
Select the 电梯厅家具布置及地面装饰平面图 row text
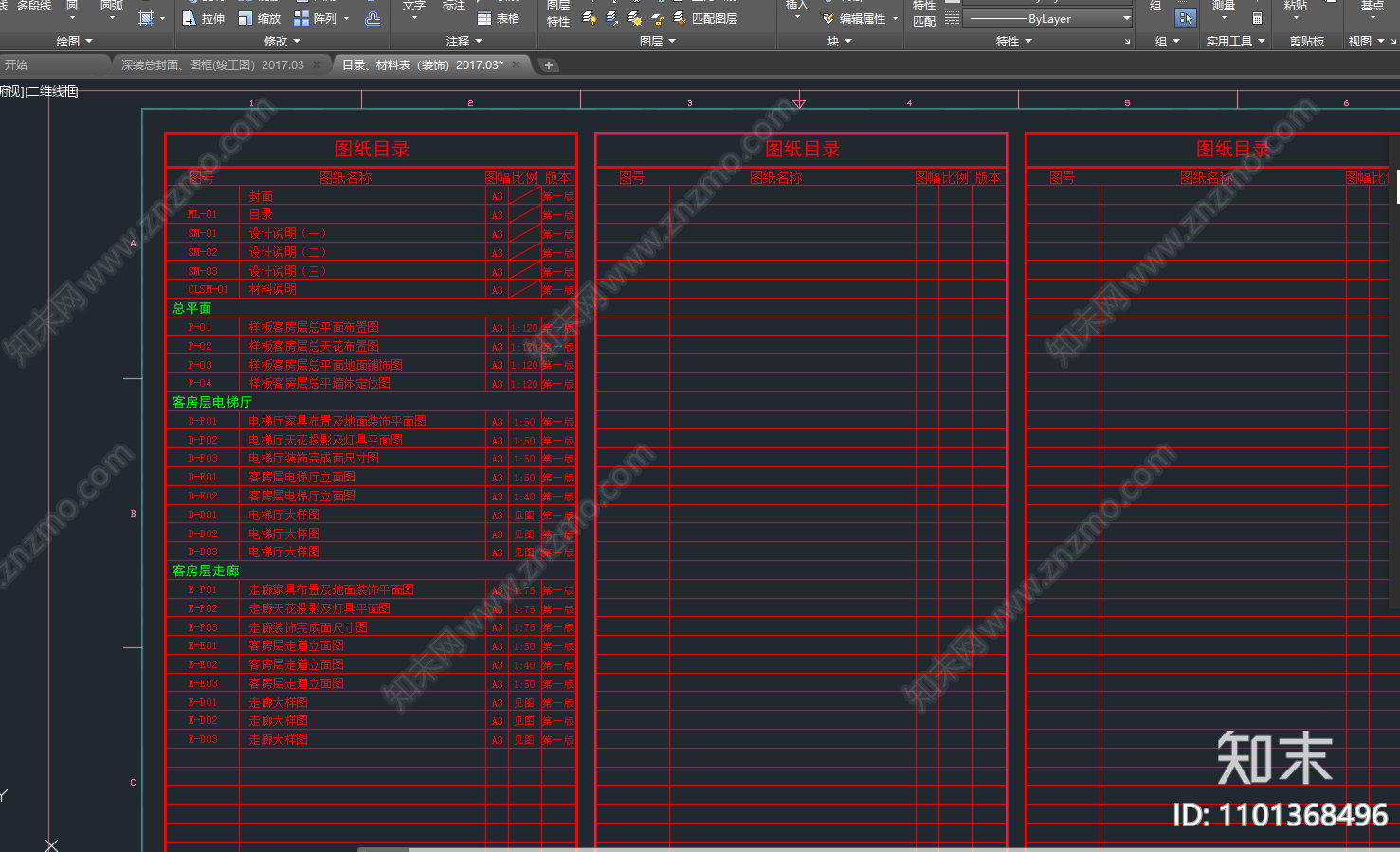pos(337,421)
